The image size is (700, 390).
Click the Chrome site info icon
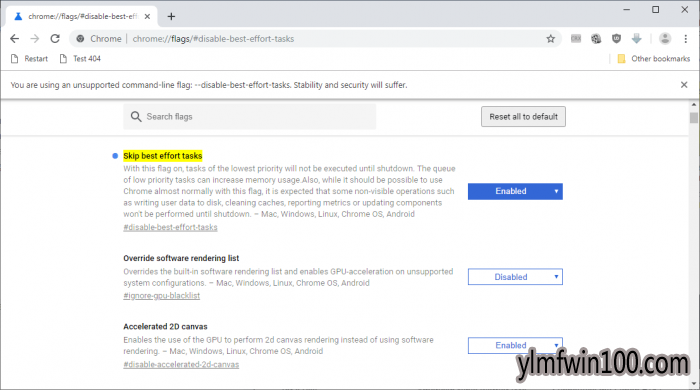pos(80,39)
